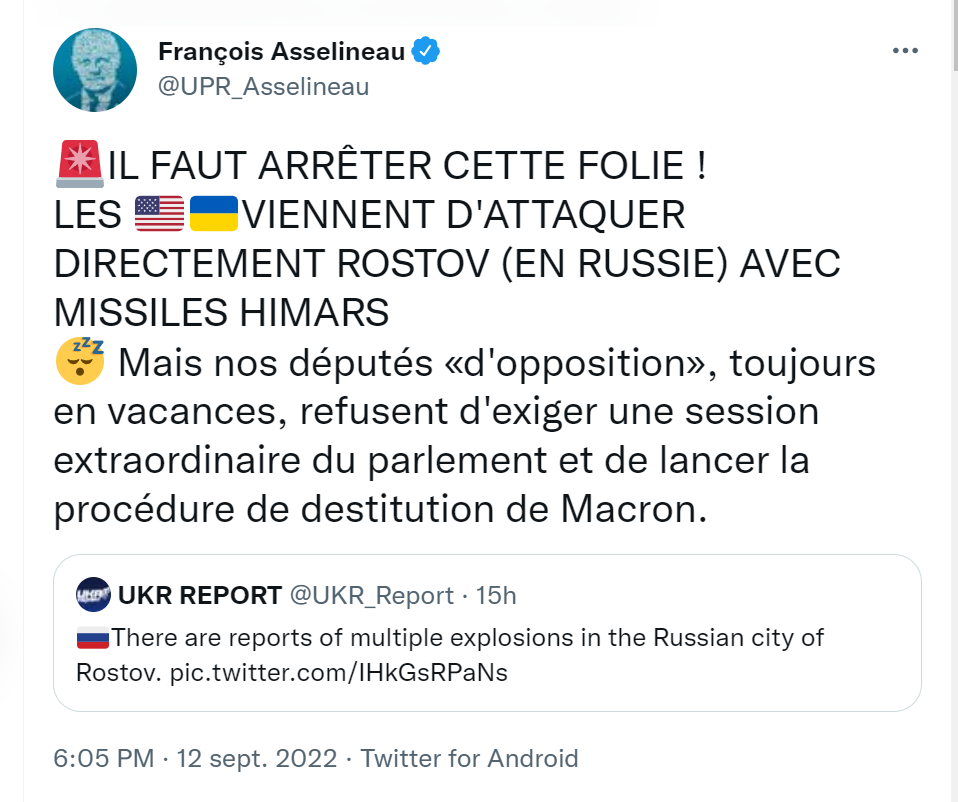The width and height of the screenshot is (958, 802).
Task: Click the quoted tweet's 15h timestamp
Action: pyautogui.click(x=496, y=596)
